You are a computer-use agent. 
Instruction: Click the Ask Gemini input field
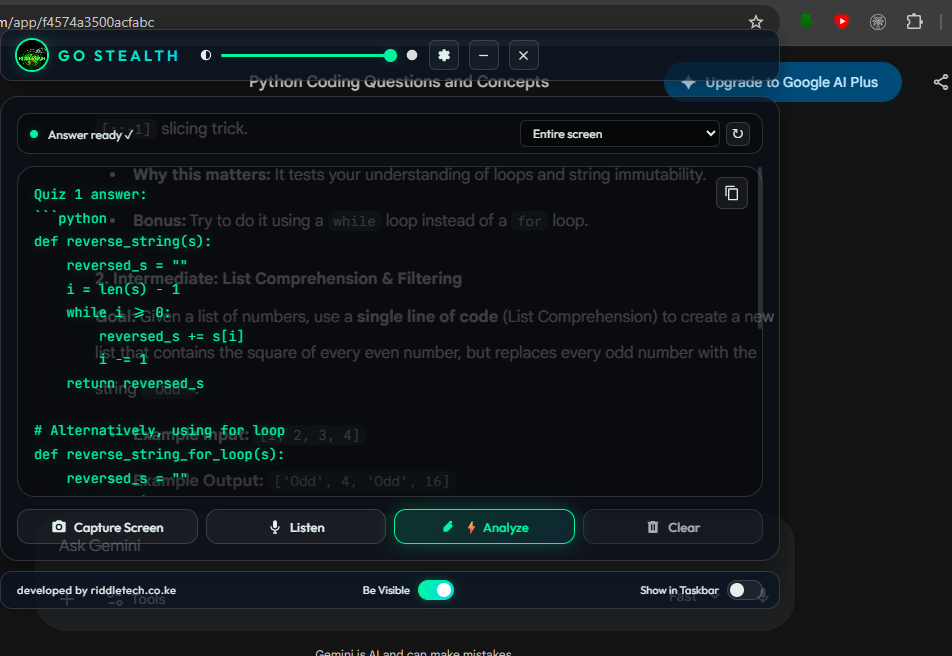tap(100, 545)
